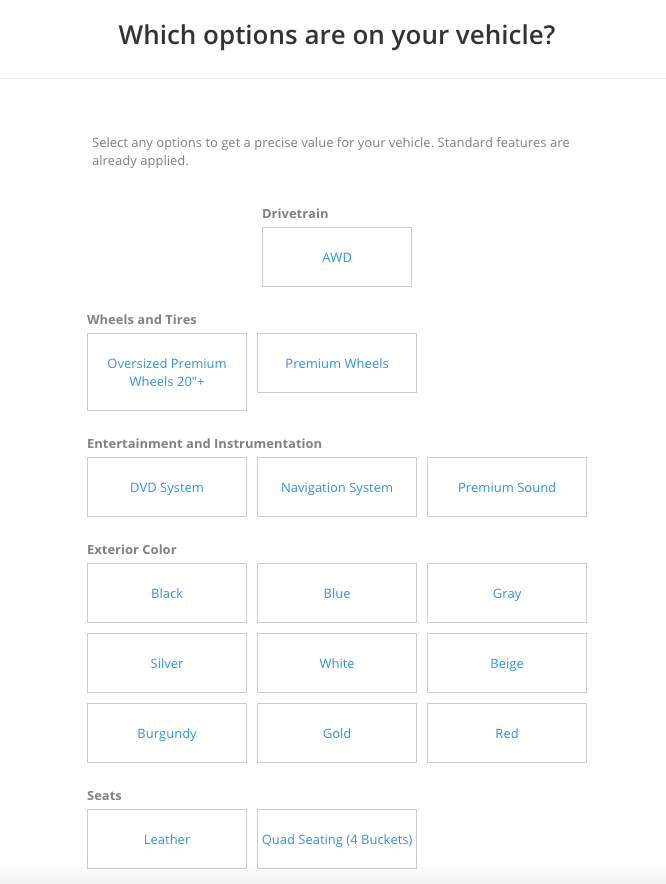Select Beige exterior color
The width and height of the screenshot is (666, 884).
point(507,663)
